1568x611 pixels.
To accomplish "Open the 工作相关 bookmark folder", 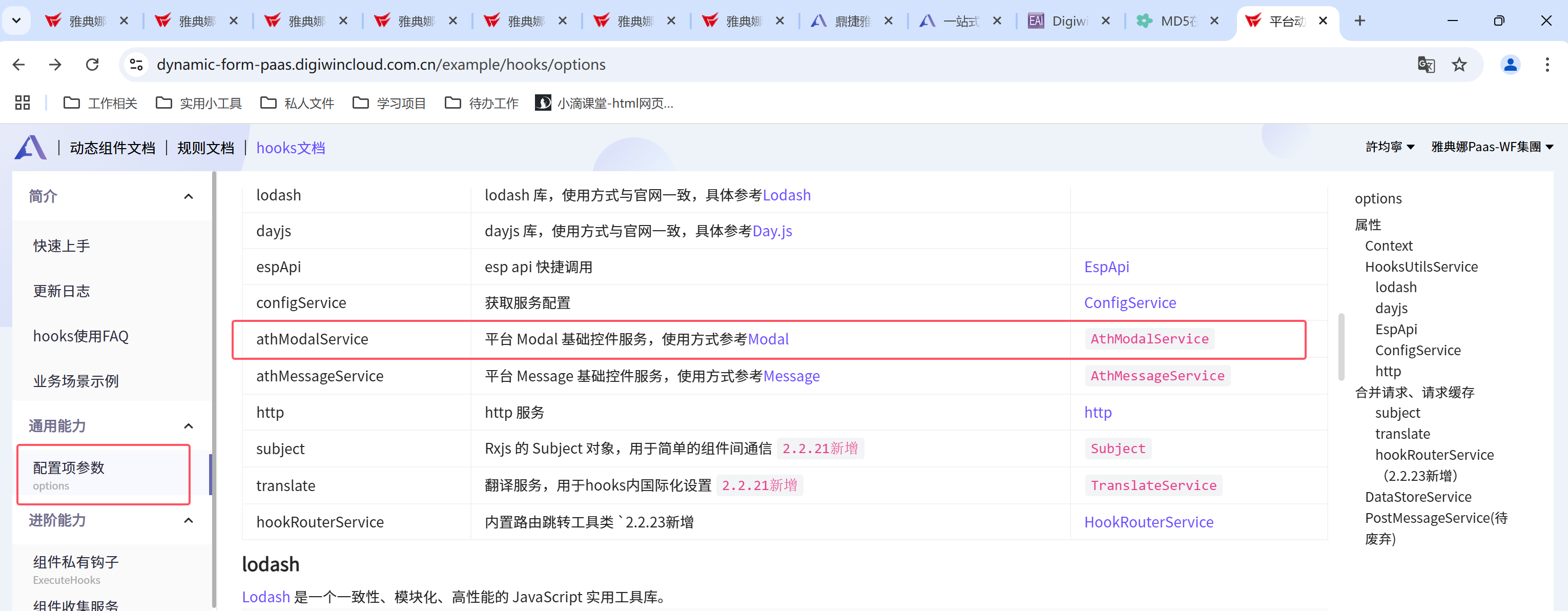I will (x=100, y=103).
